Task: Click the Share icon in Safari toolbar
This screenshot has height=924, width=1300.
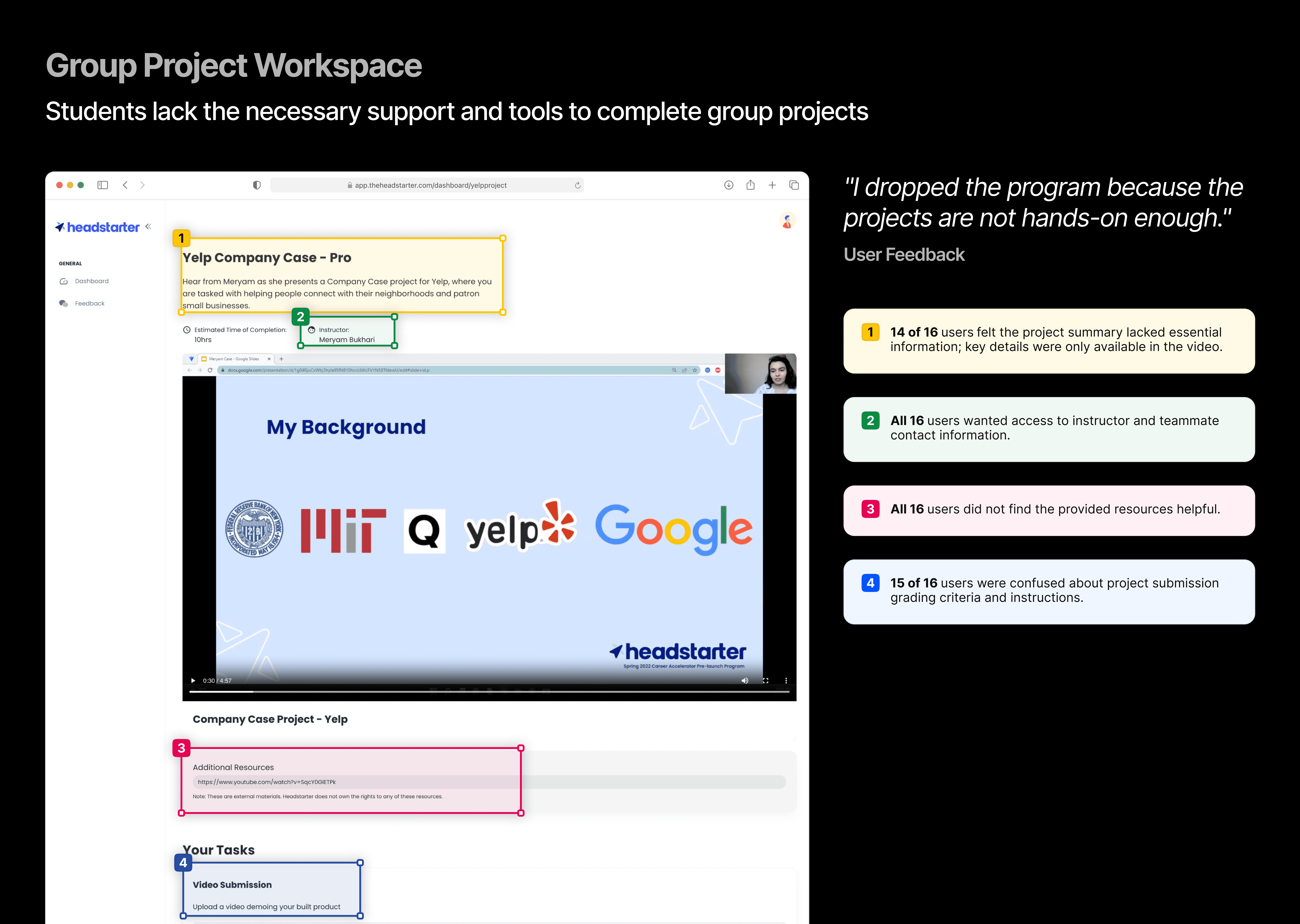Action: pos(750,185)
